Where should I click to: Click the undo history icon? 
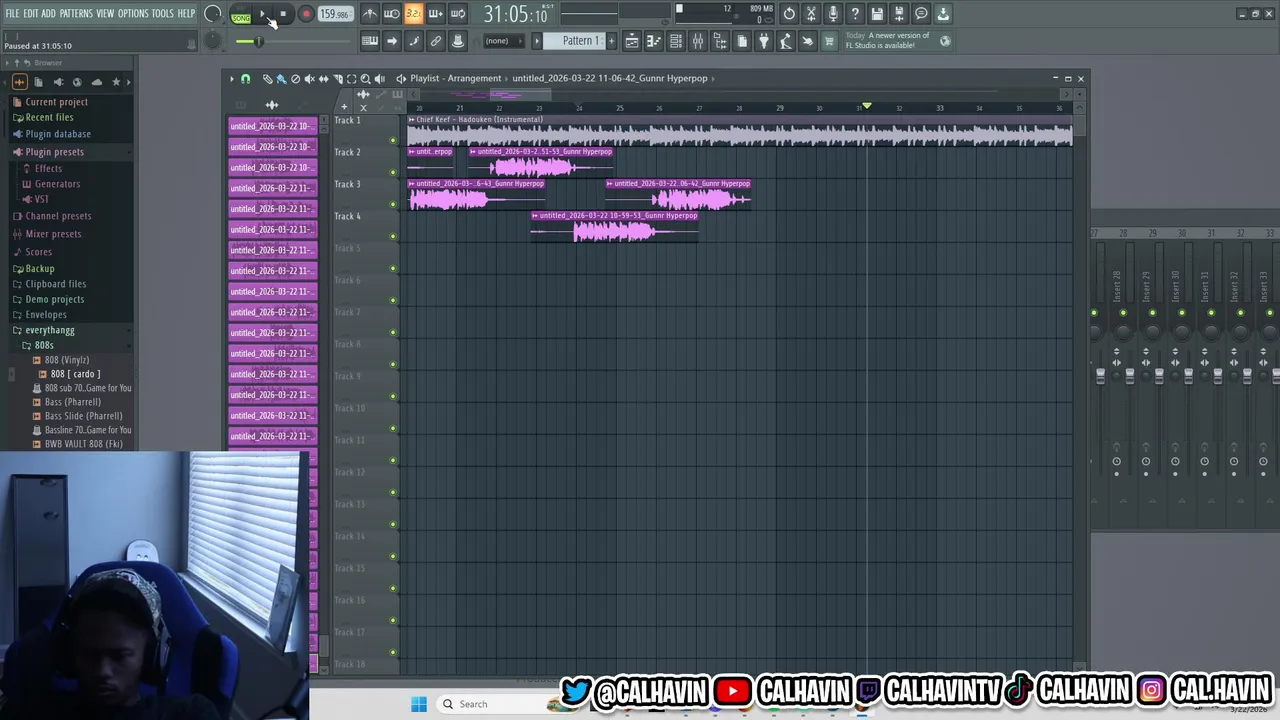click(789, 14)
